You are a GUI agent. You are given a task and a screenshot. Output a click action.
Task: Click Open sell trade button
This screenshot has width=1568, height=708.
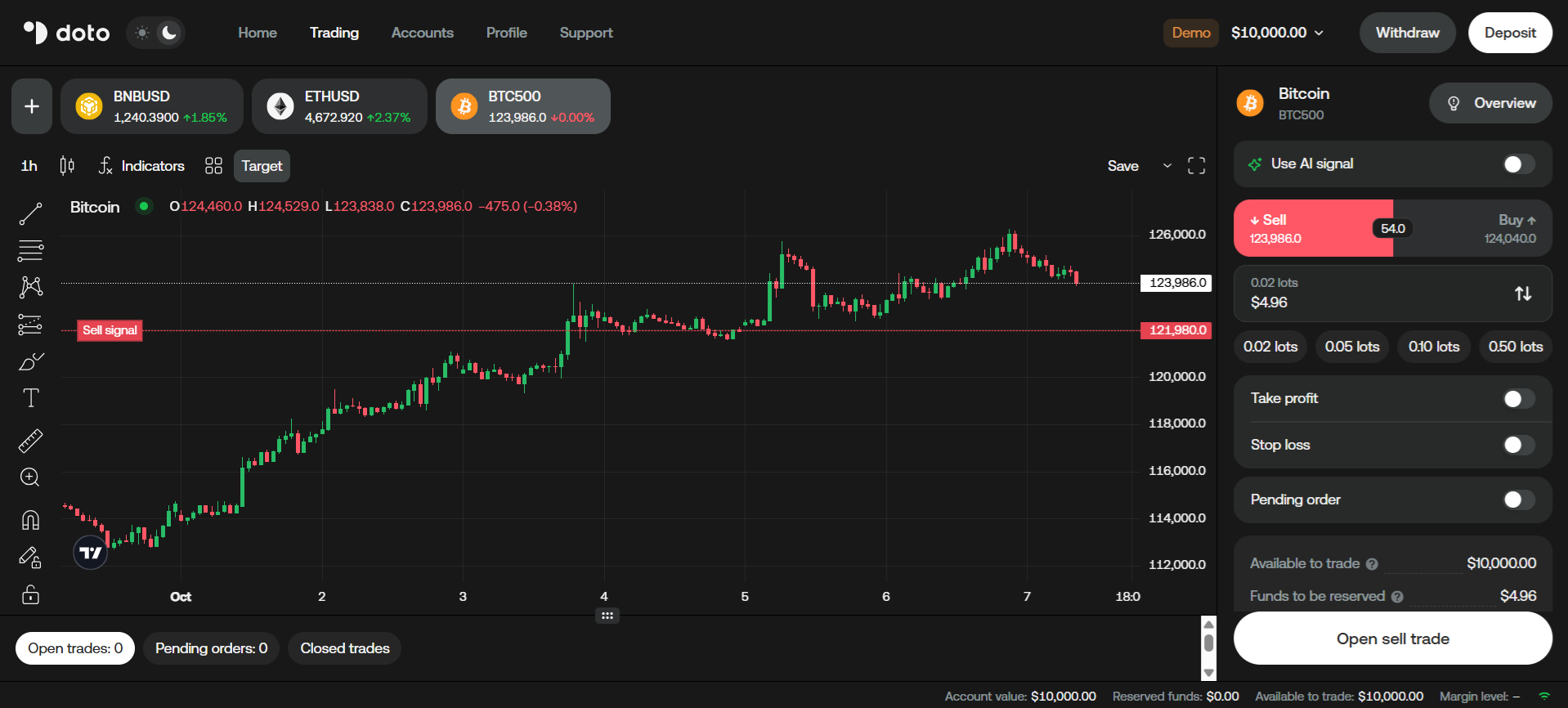click(x=1393, y=639)
